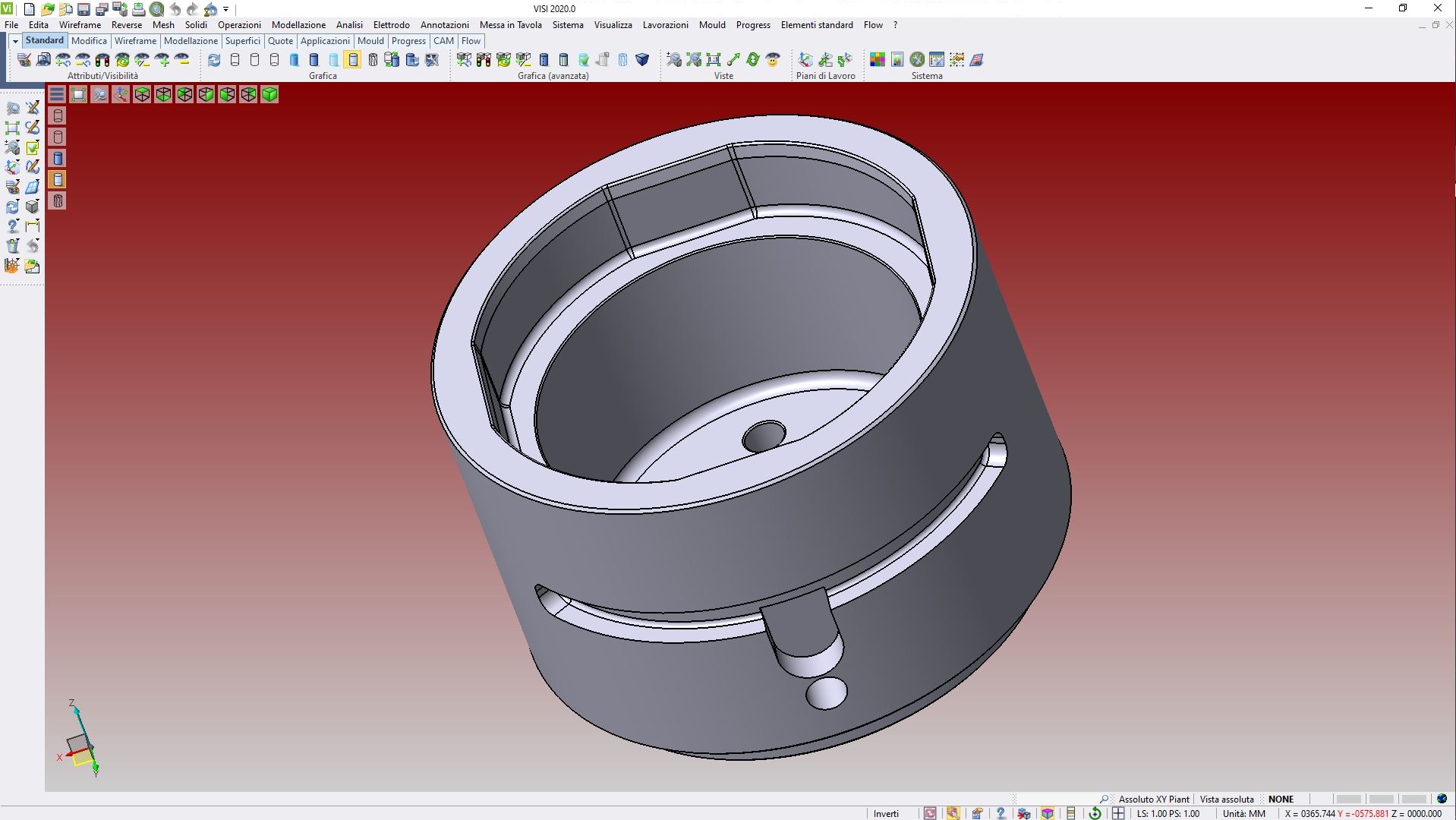Click the gray cube icon in left toolbar

(x=32, y=207)
